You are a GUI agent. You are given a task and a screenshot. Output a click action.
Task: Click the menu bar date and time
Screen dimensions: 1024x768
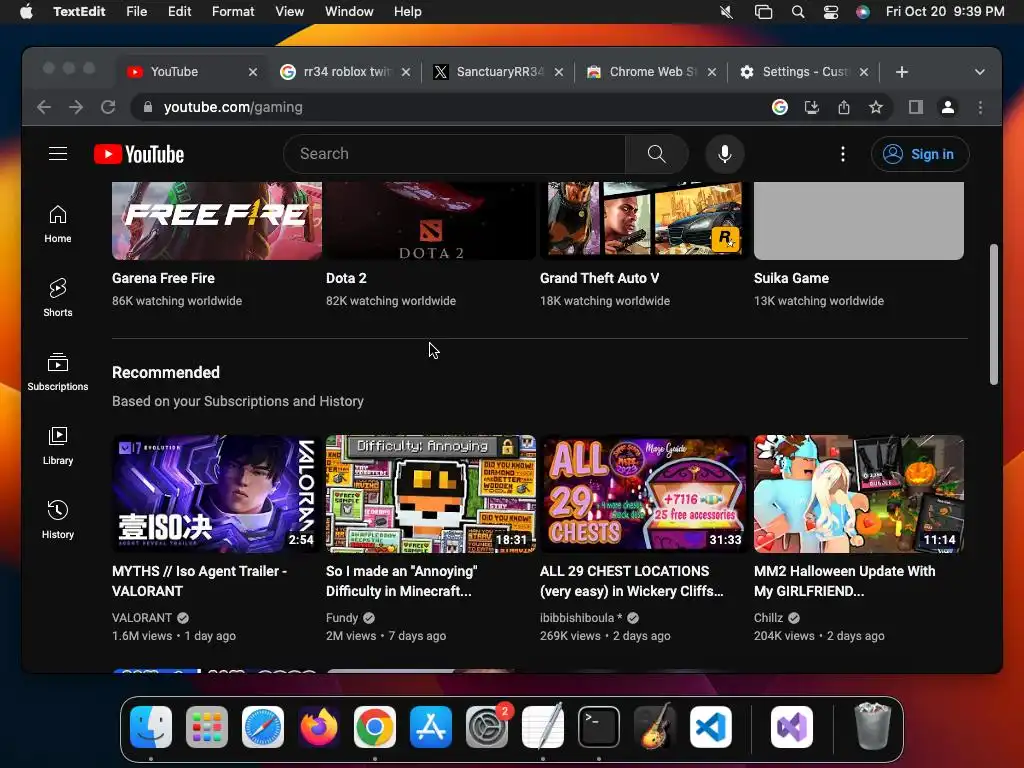(945, 12)
